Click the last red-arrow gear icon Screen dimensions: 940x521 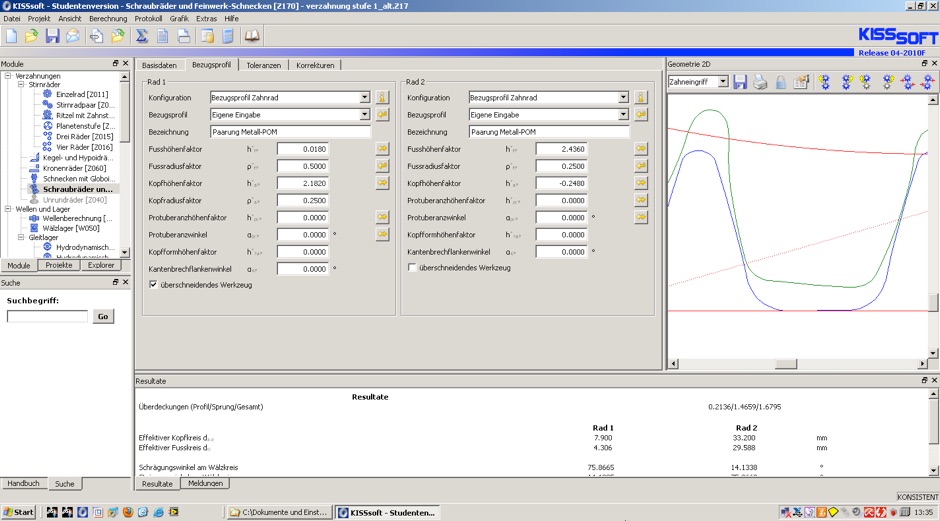coord(929,82)
